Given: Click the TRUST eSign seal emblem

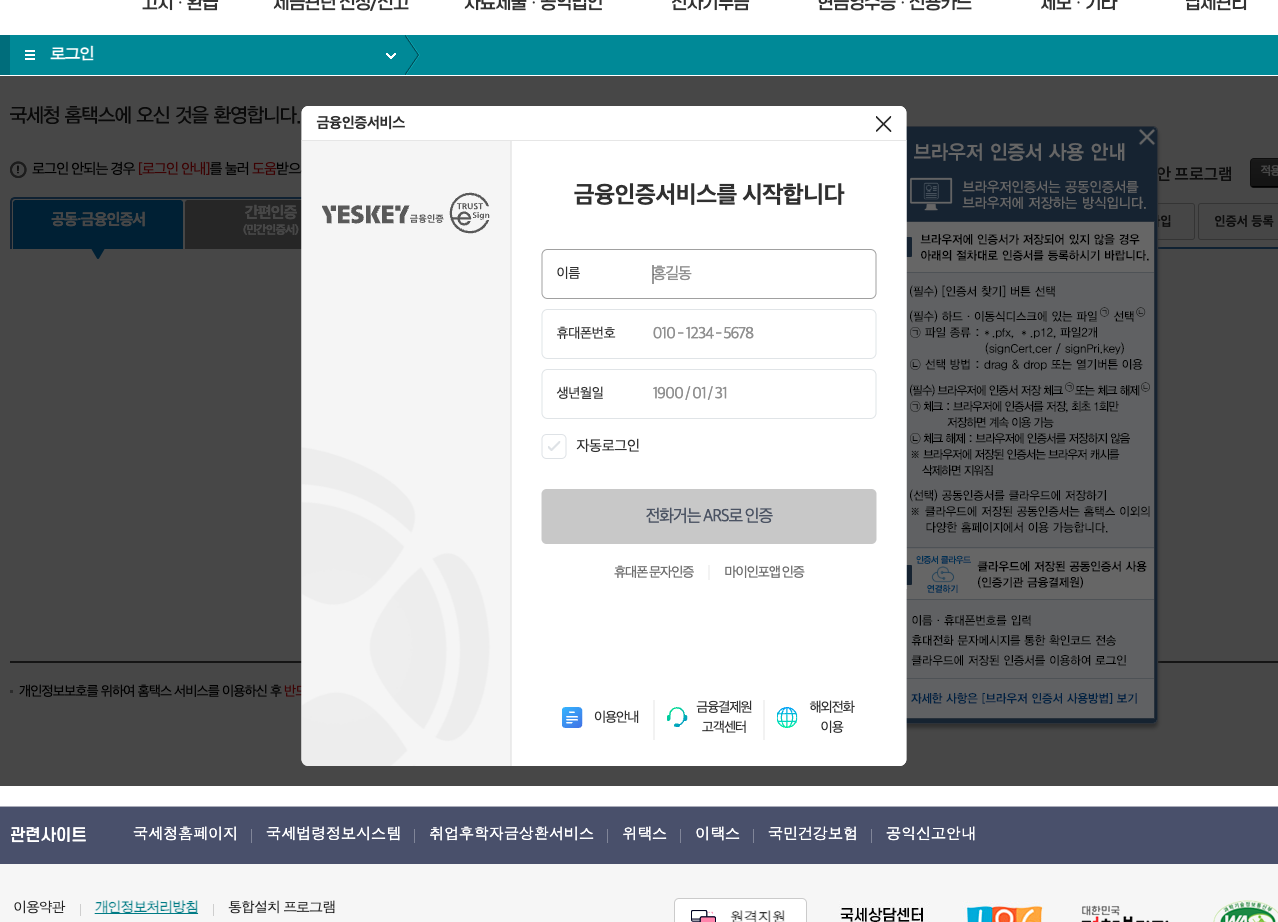Looking at the screenshot, I should pos(471,213).
